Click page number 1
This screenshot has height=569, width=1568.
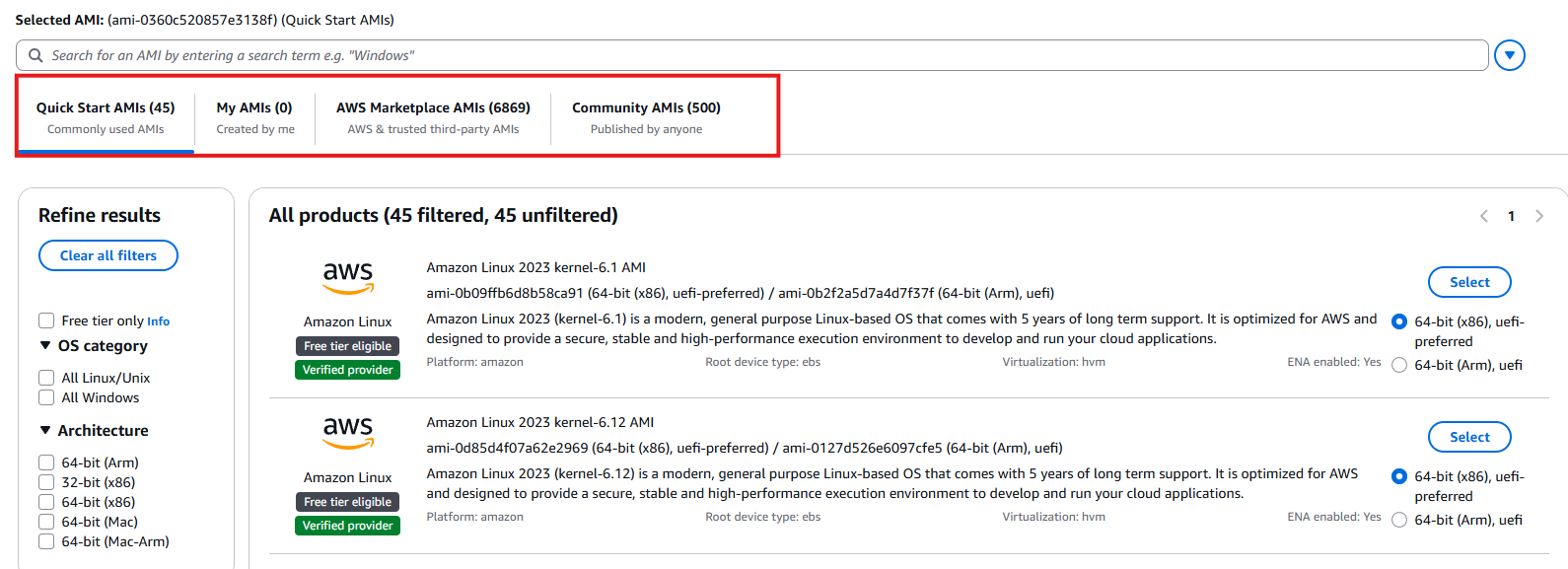(1511, 216)
